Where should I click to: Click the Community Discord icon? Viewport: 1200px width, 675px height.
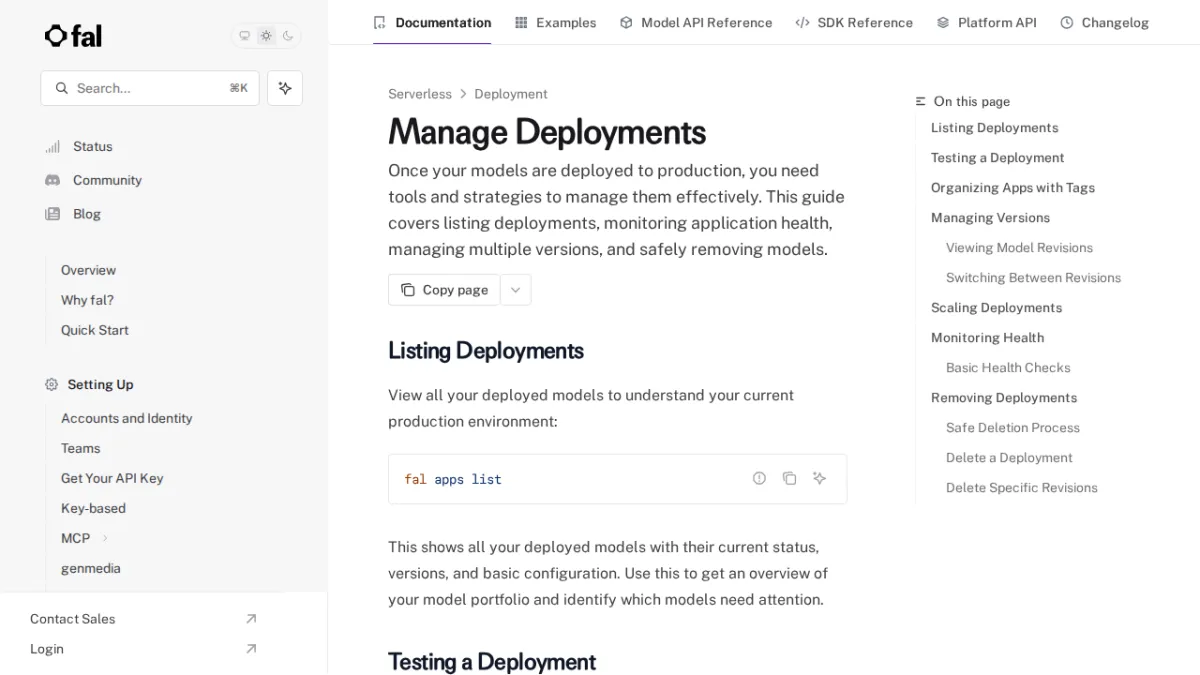pos(52,180)
